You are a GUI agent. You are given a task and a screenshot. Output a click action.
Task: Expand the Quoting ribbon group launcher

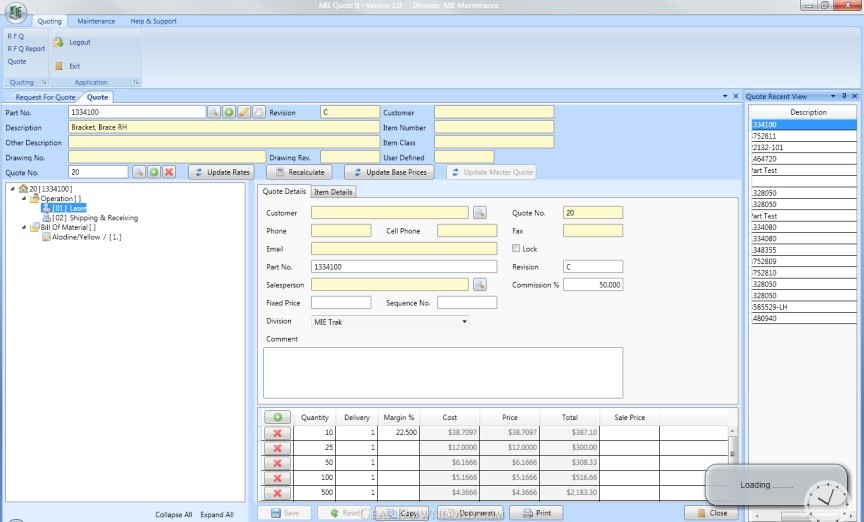point(44,82)
